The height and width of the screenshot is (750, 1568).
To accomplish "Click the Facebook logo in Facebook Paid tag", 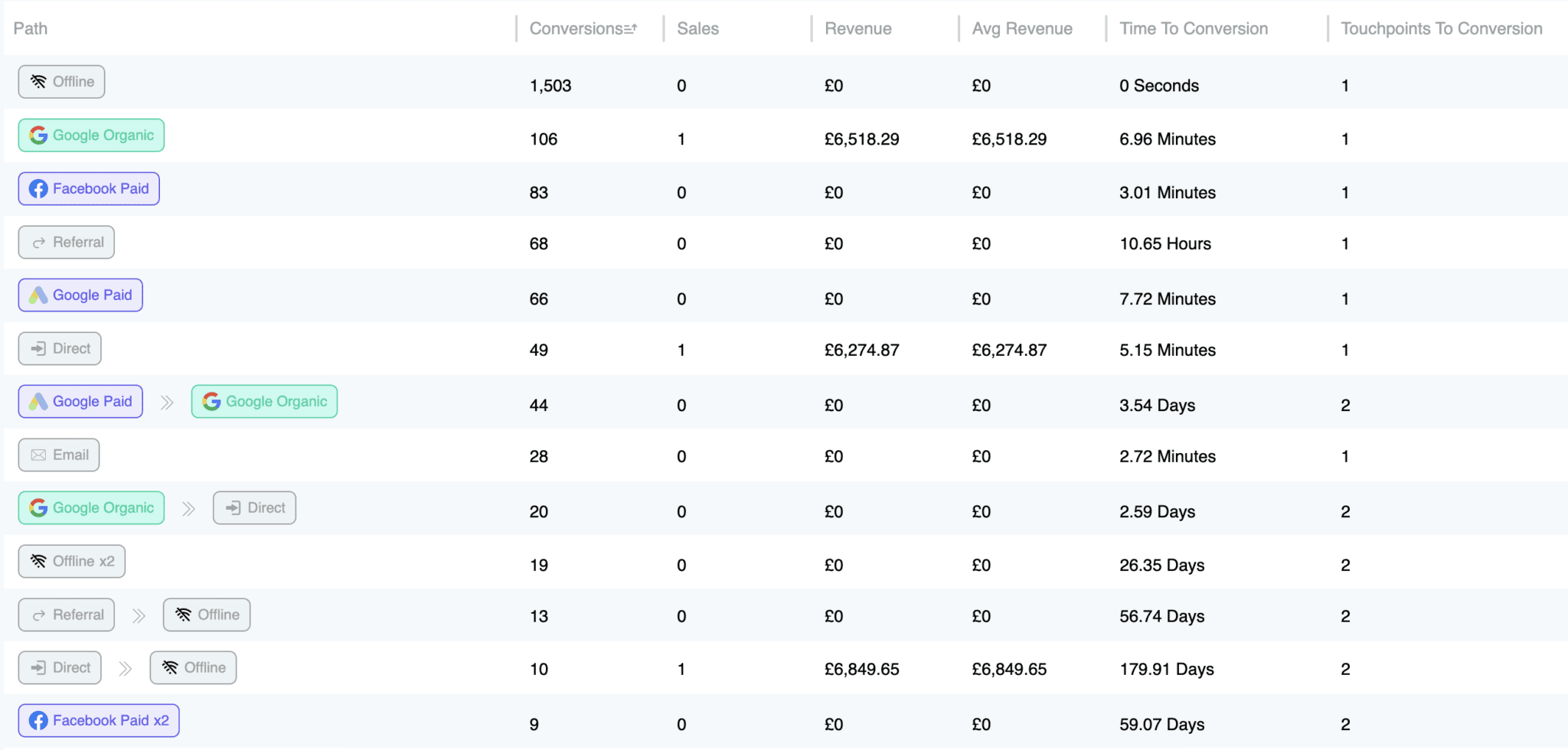I will pyautogui.click(x=38, y=189).
